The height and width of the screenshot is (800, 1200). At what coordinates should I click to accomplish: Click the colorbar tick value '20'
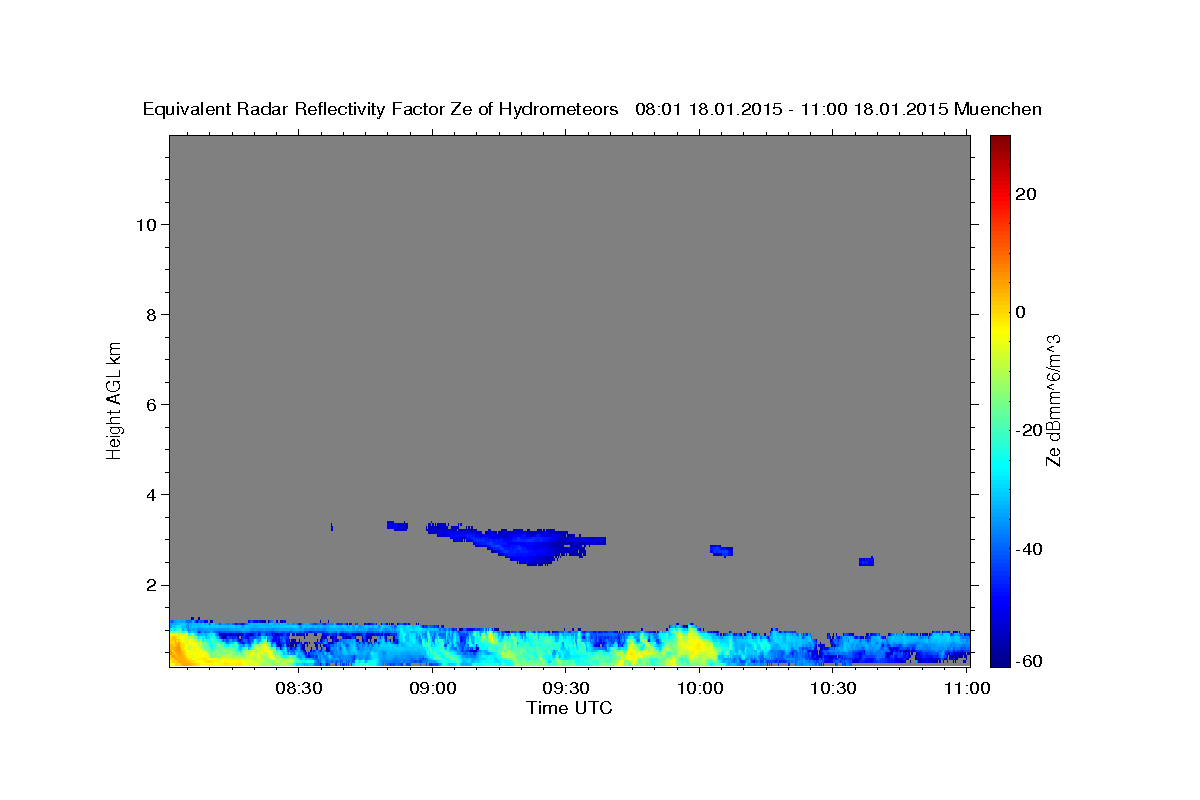1026,194
